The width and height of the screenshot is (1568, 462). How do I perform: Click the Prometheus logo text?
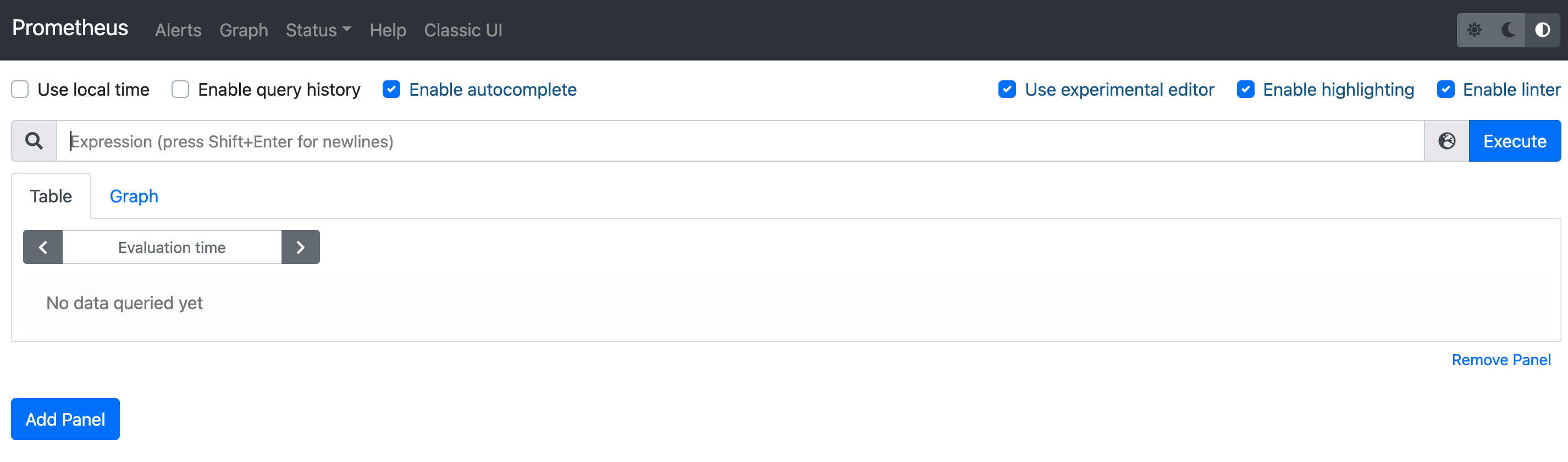[69, 28]
